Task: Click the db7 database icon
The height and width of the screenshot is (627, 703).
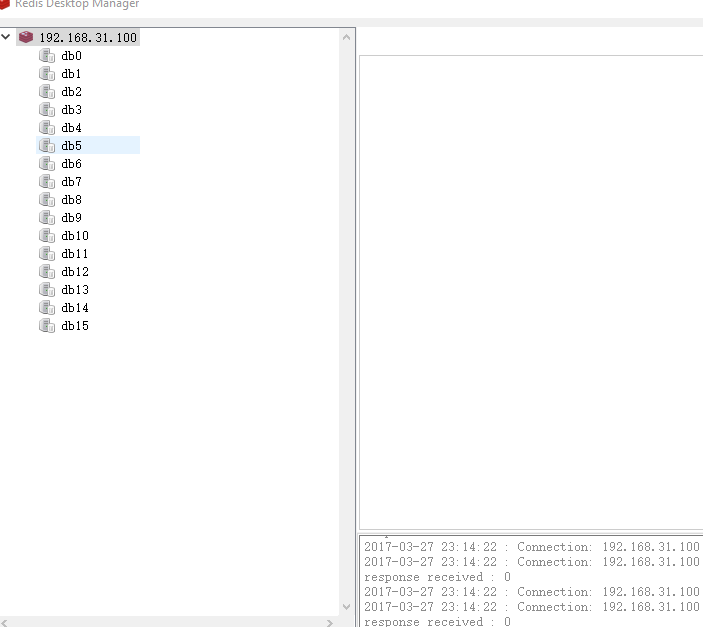Action: [x=47, y=182]
